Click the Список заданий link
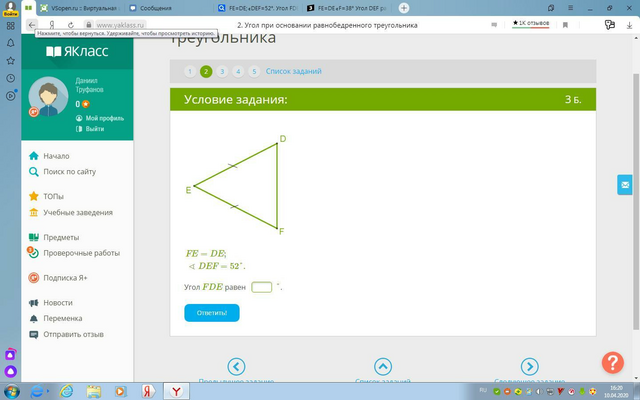 293,71
